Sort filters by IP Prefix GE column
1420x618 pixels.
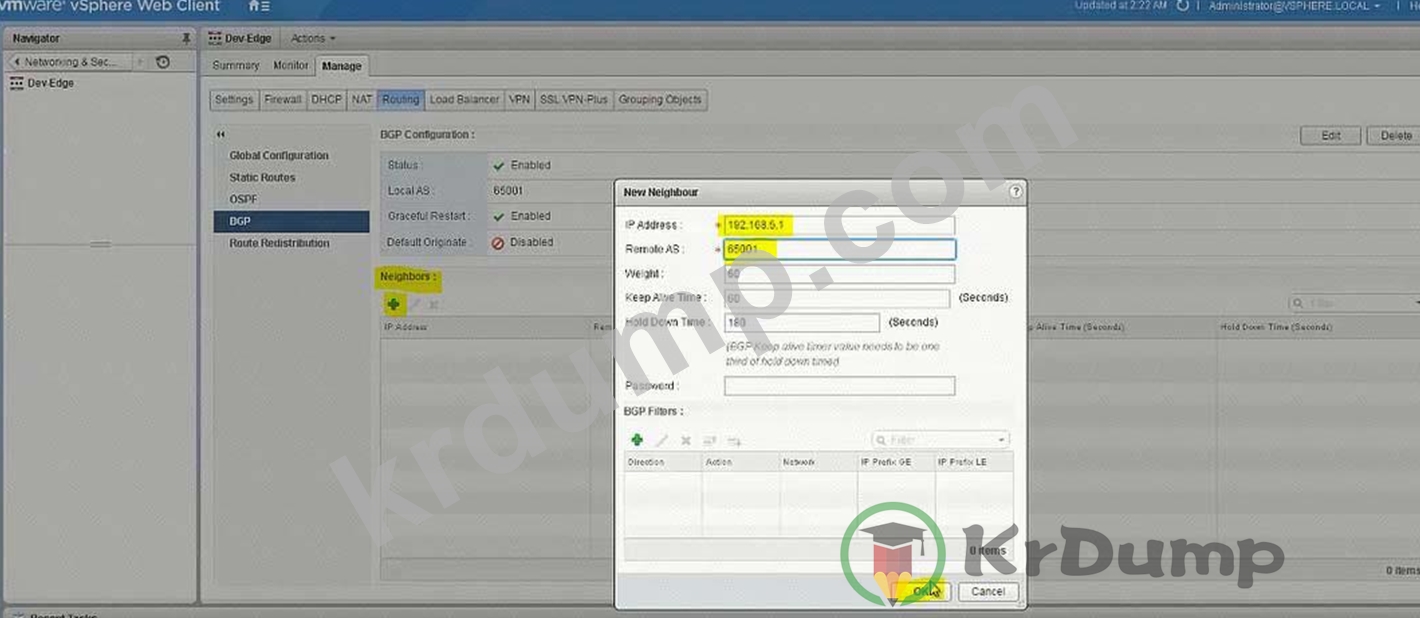(896, 462)
